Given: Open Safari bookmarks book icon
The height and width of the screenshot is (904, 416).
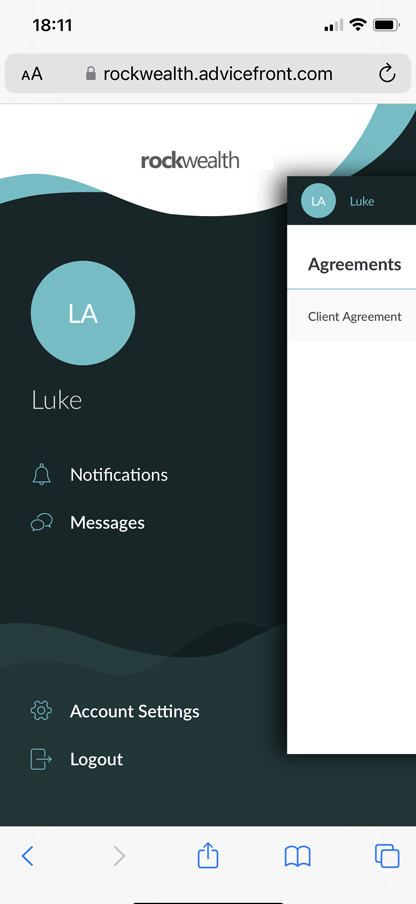Looking at the screenshot, I should pos(298,856).
